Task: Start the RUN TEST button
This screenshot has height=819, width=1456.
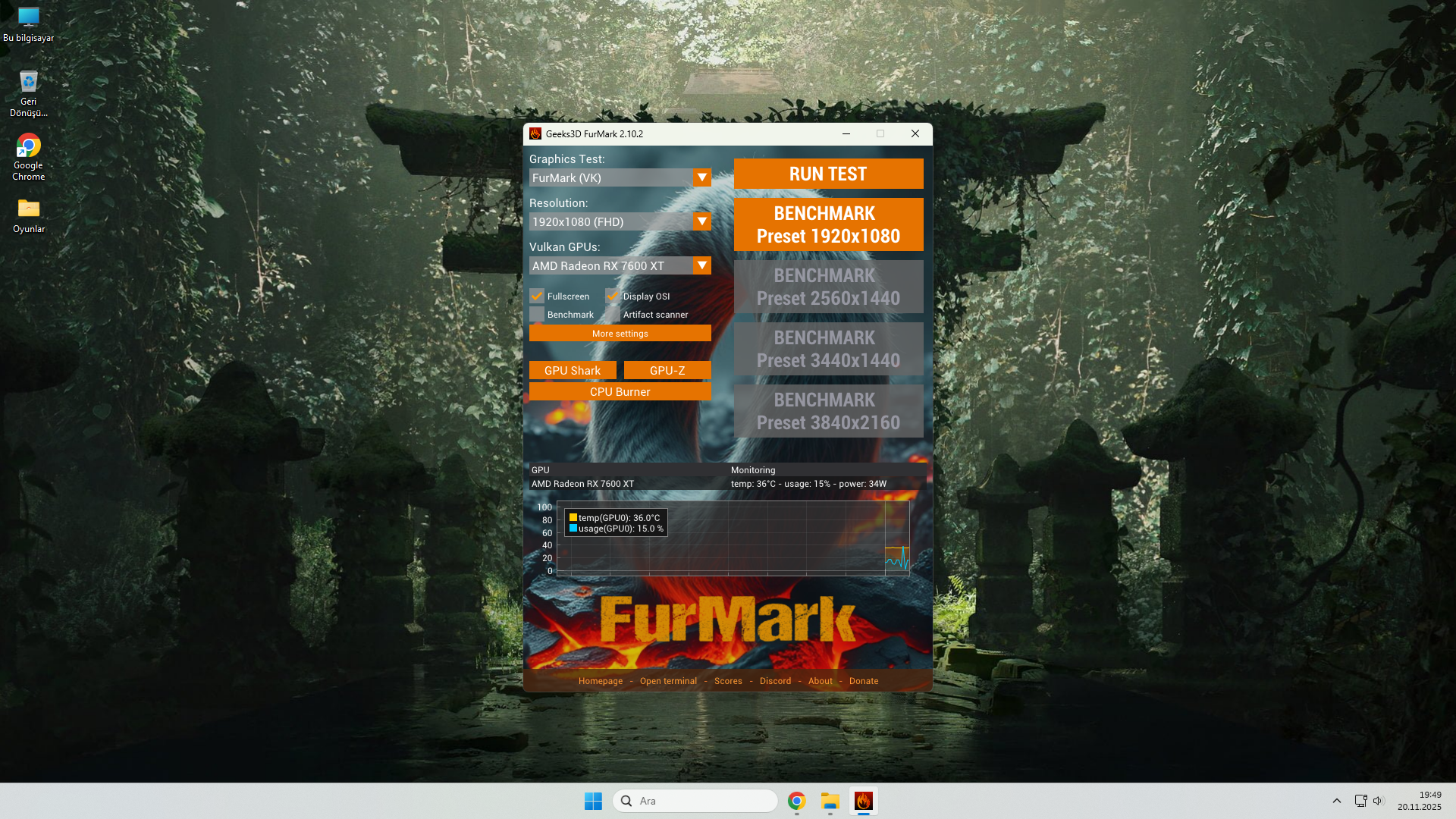Action: pos(828,174)
